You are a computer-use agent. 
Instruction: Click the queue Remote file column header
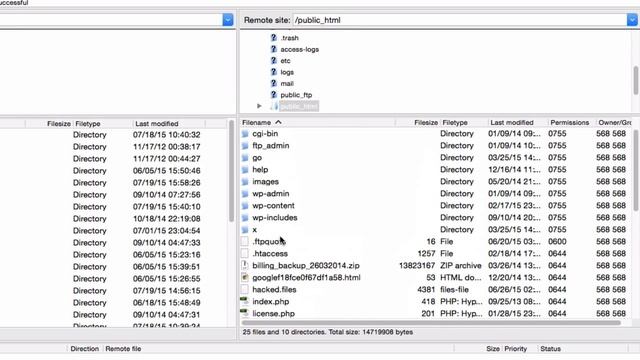coord(123,349)
